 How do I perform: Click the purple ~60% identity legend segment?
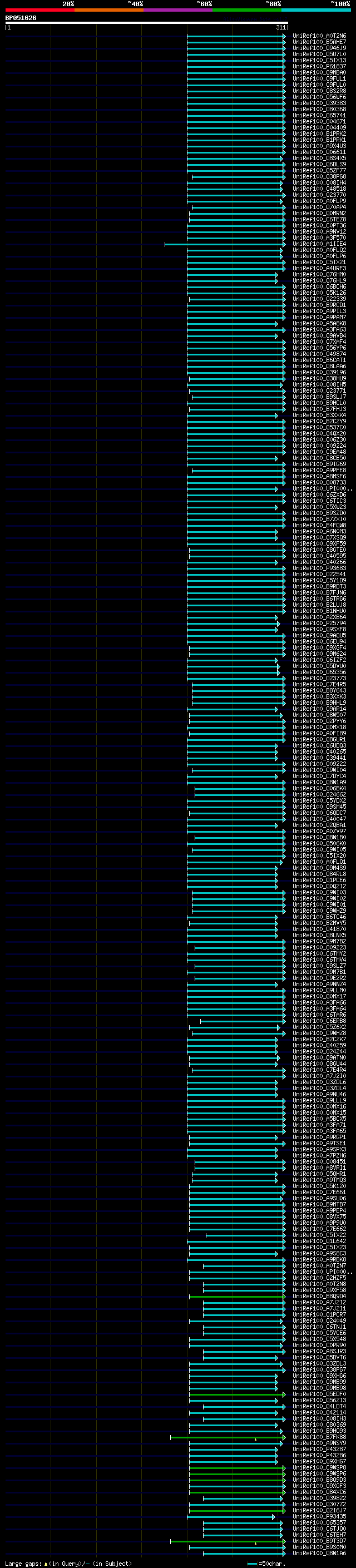pos(177,10)
